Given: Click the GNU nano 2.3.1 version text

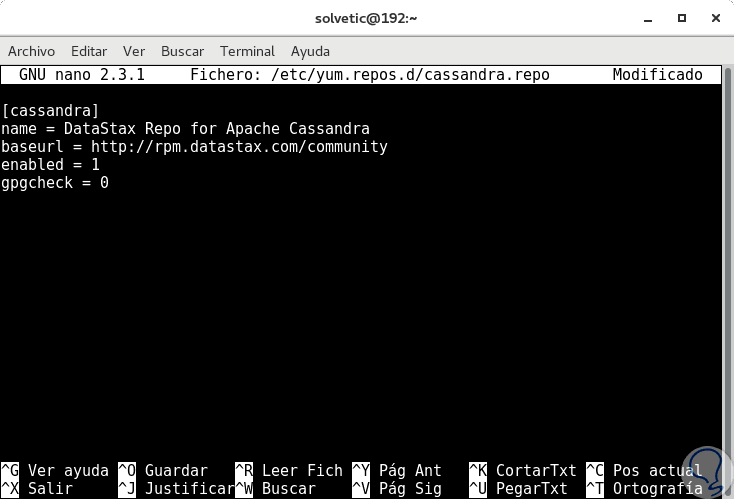Looking at the screenshot, I should (82, 75).
